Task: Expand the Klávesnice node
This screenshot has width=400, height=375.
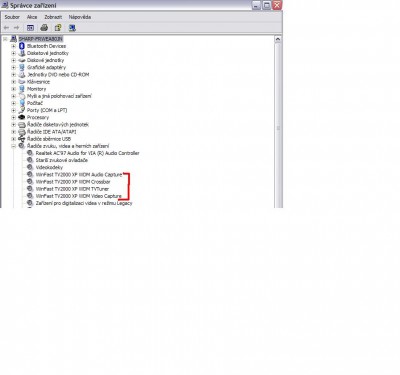Action: [14, 82]
